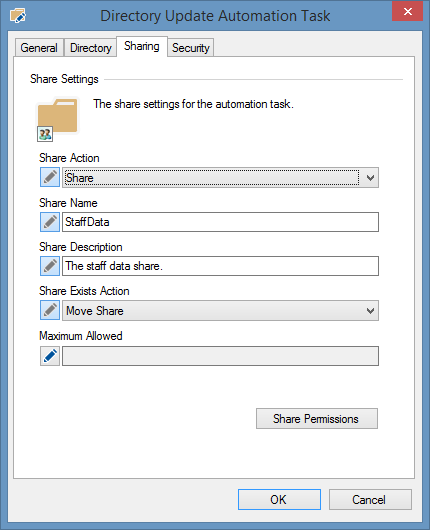Screen dimensions: 430x530
Task: Click the pencil icon beside Share Exists Action
Action: (x=50, y=310)
